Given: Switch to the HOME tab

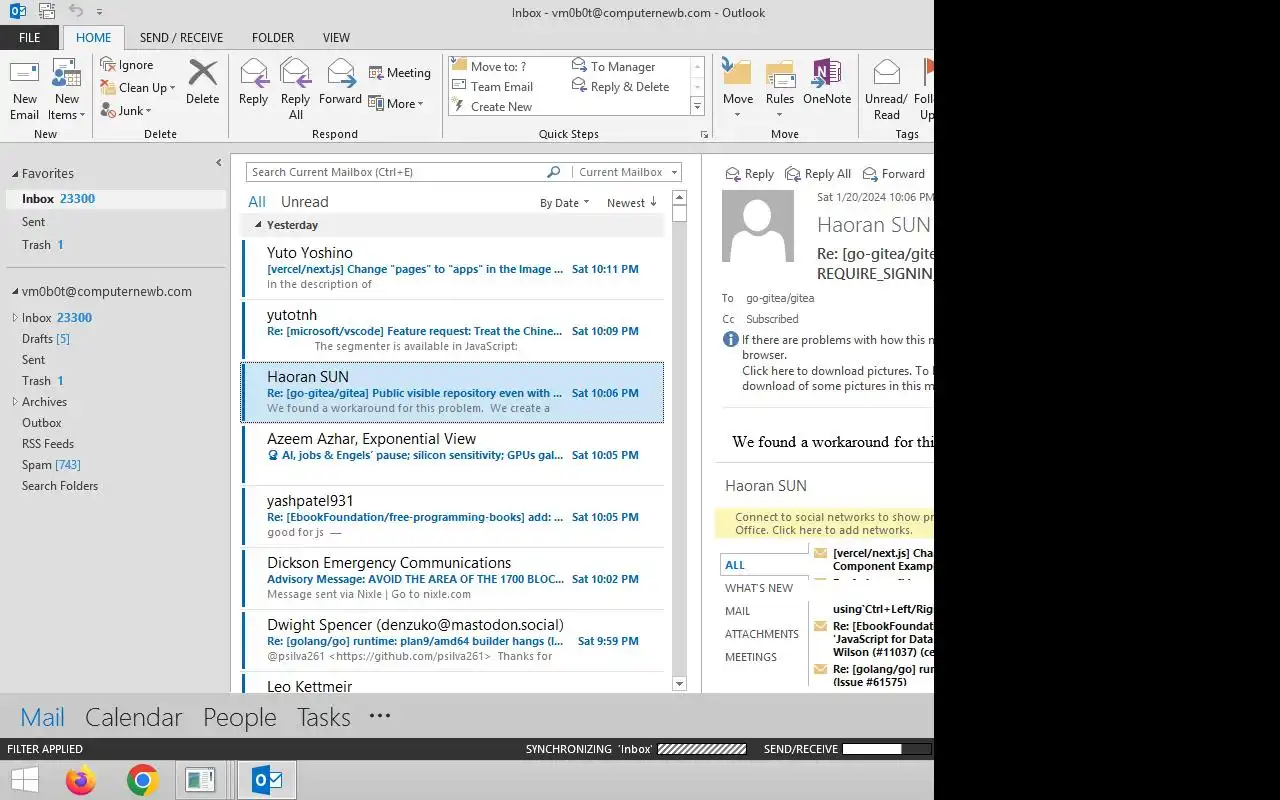Looking at the screenshot, I should coord(94,38).
